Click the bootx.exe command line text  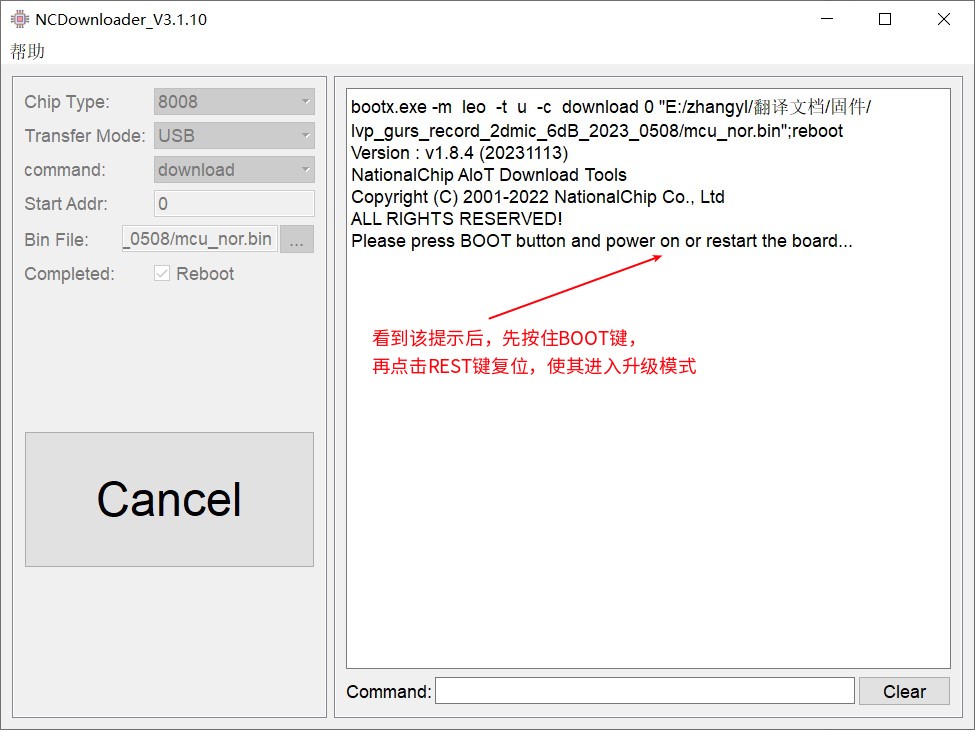coord(611,119)
